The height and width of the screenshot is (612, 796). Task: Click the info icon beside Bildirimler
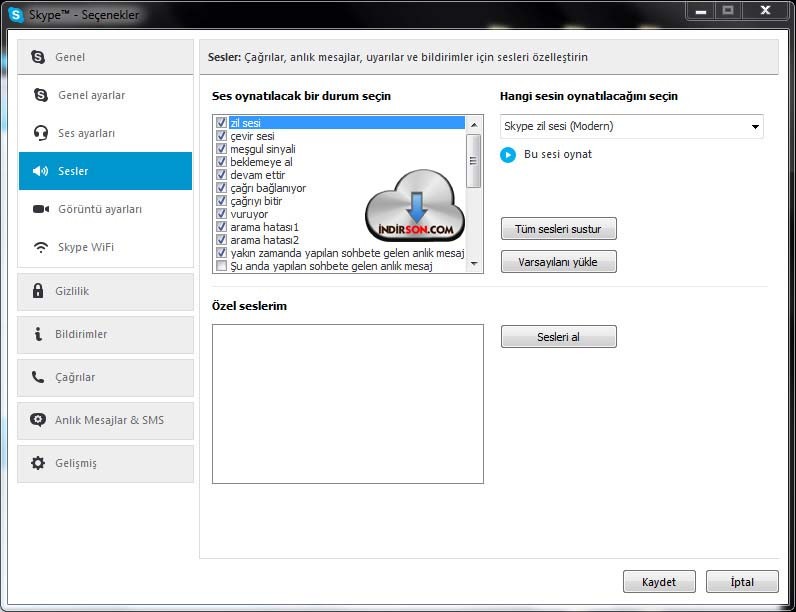(x=38, y=334)
